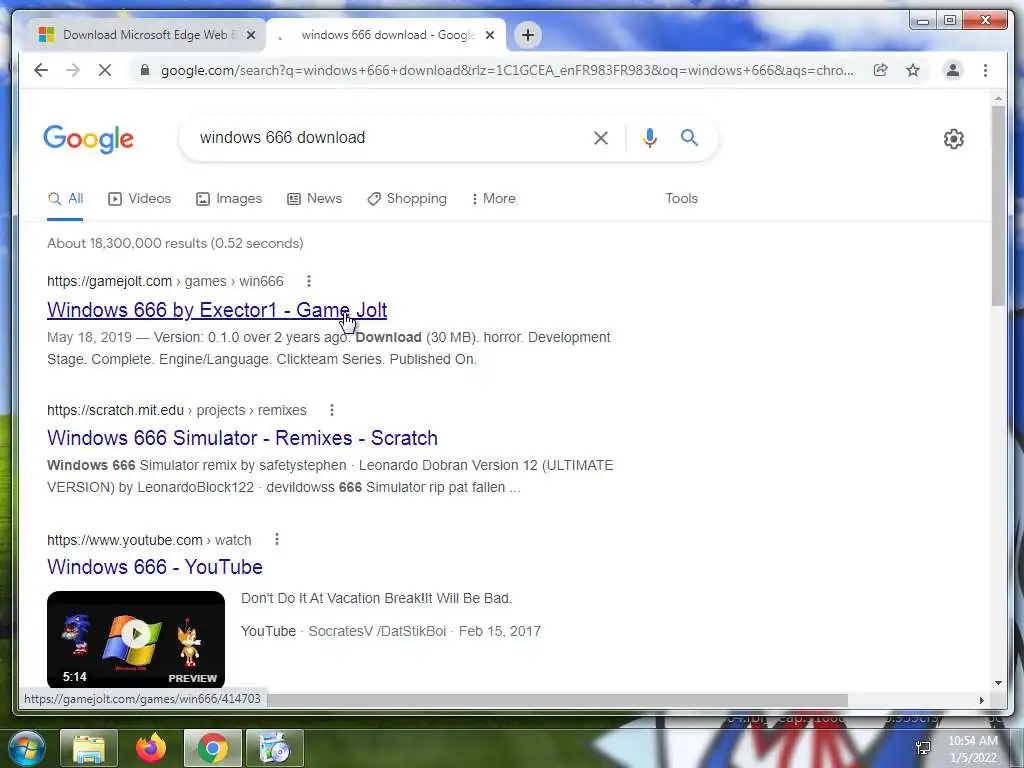The width and height of the screenshot is (1024, 768).
Task: Go back using the browser back arrow
Action: pos(41,70)
